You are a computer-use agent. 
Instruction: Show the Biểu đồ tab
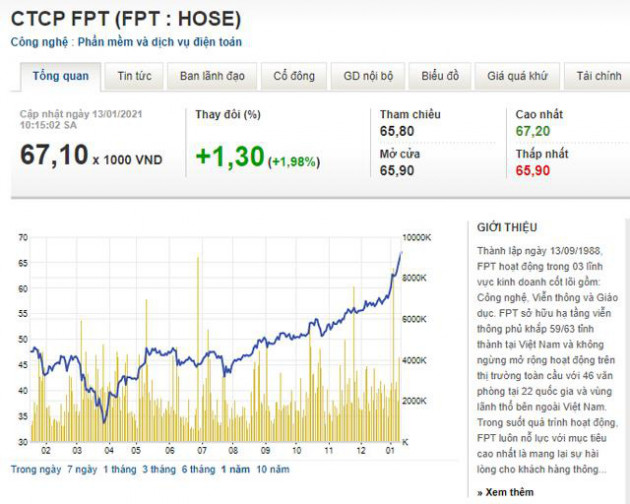440,76
